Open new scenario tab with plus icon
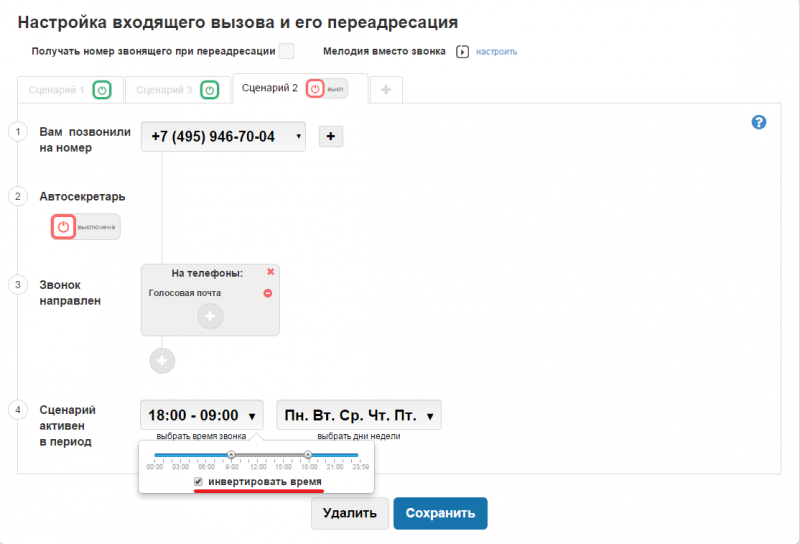Image resolution: width=800 pixels, height=544 pixels. coord(386,90)
